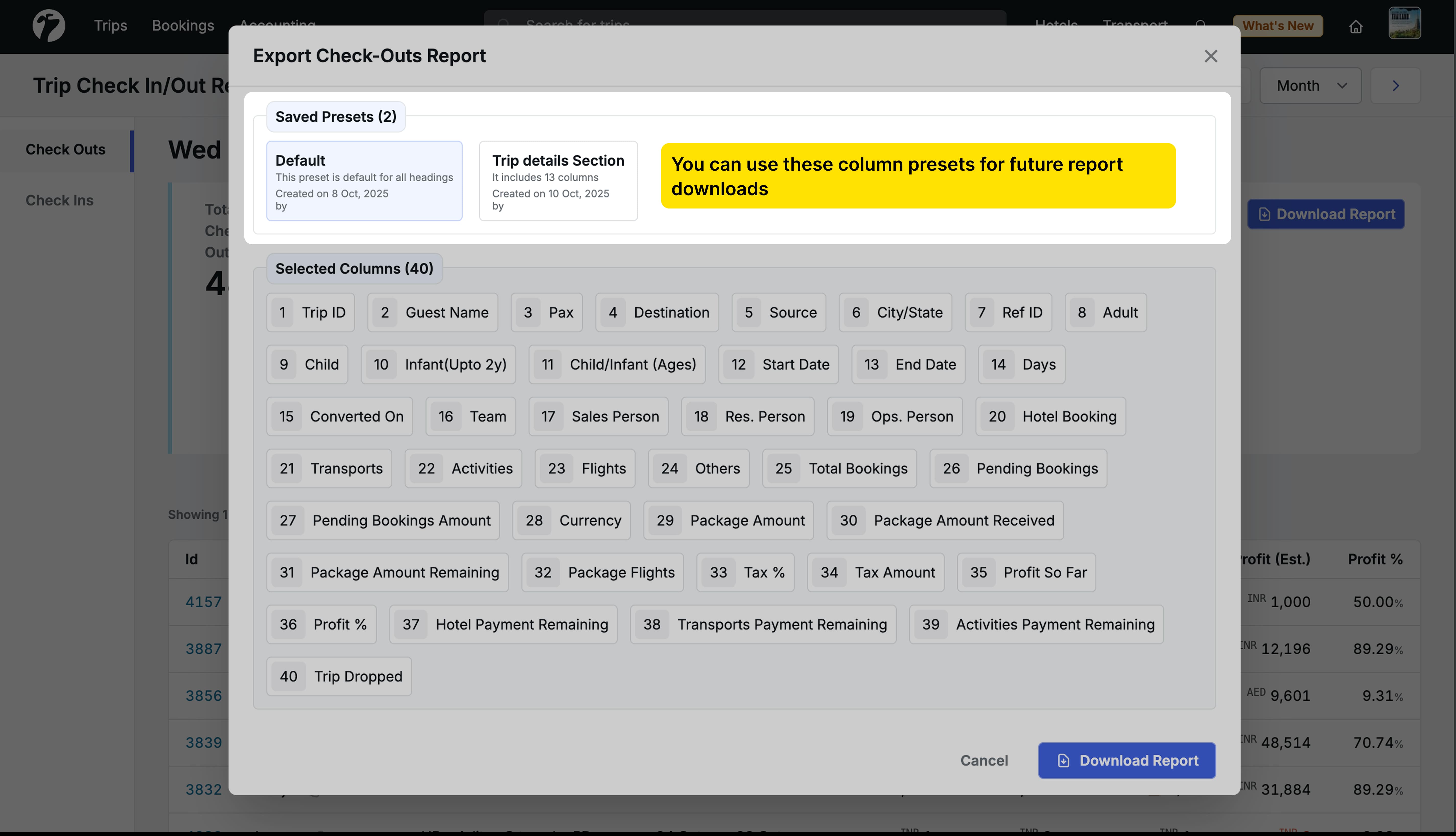Click the app logo in the top-left corner
Screen dimensions: 1456x836
coord(49,25)
